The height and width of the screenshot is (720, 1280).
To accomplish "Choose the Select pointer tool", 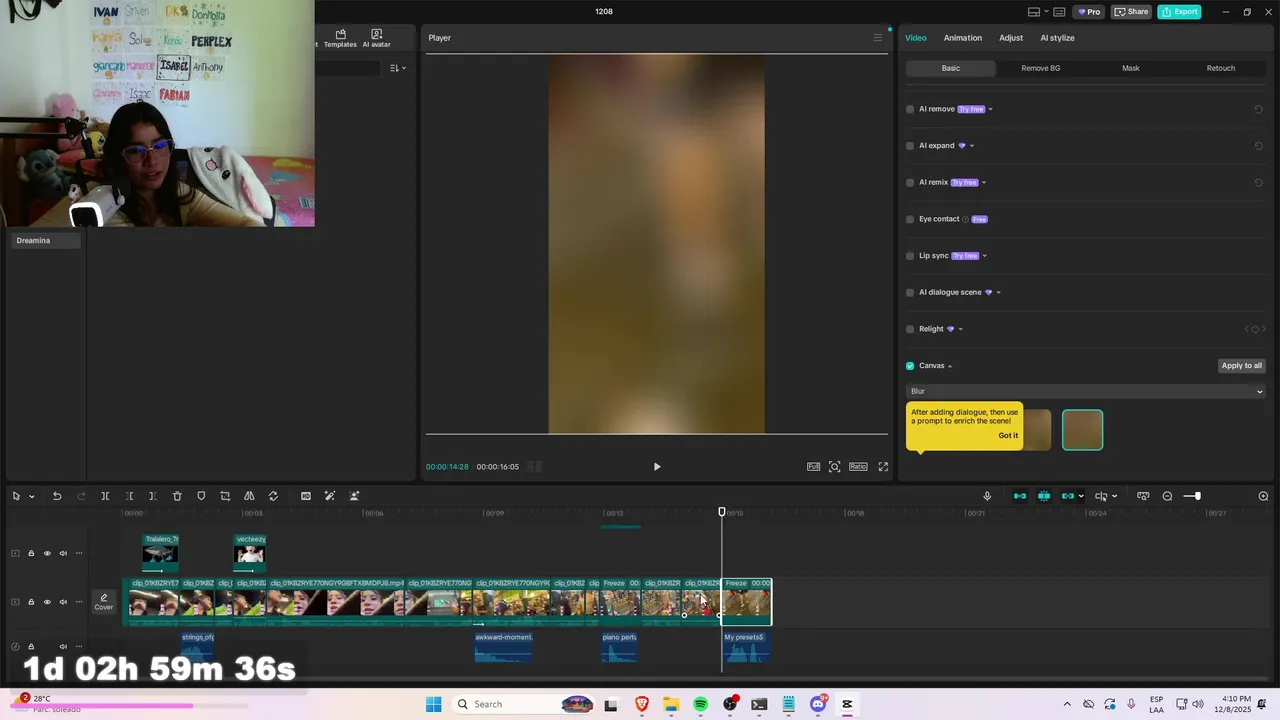I will tap(16, 496).
